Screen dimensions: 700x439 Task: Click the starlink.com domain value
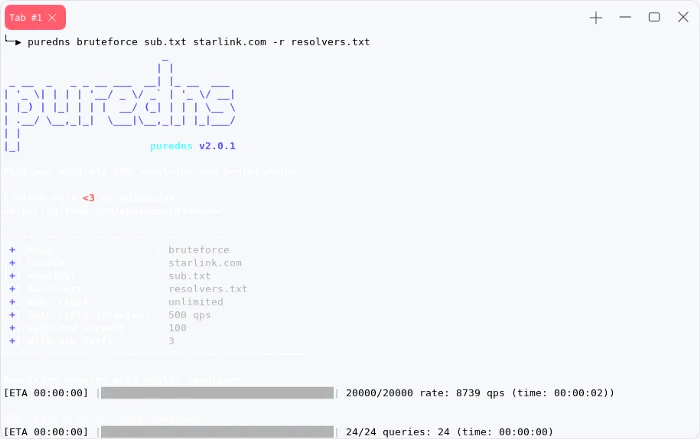tap(205, 263)
